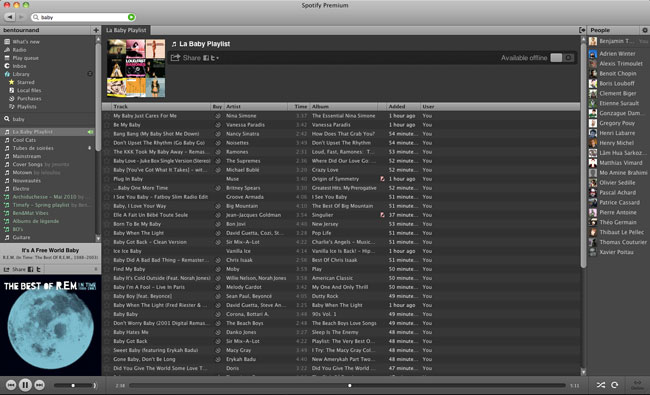The image size is (650, 395).
Task: Open the Electro playlist
Action: coord(21,189)
